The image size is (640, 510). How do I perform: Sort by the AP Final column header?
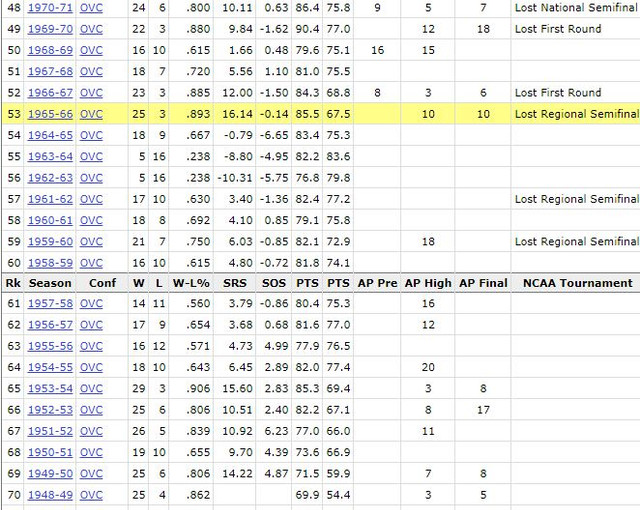tap(483, 283)
